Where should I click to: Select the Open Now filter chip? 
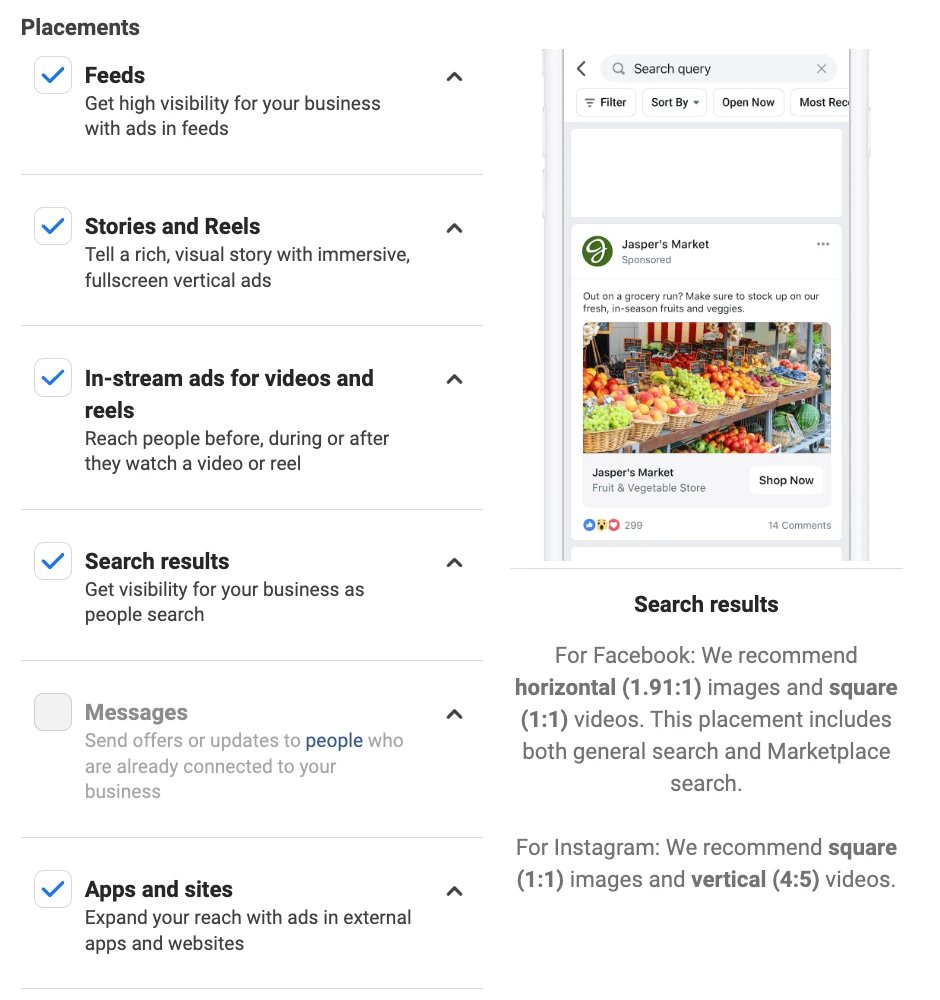[x=748, y=102]
